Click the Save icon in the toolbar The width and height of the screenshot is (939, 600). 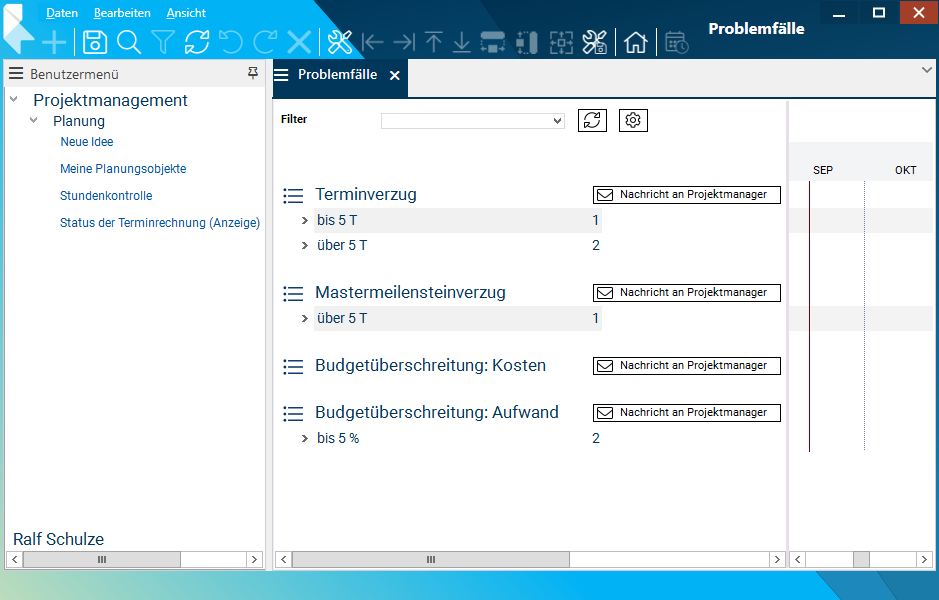pos(95,42)
